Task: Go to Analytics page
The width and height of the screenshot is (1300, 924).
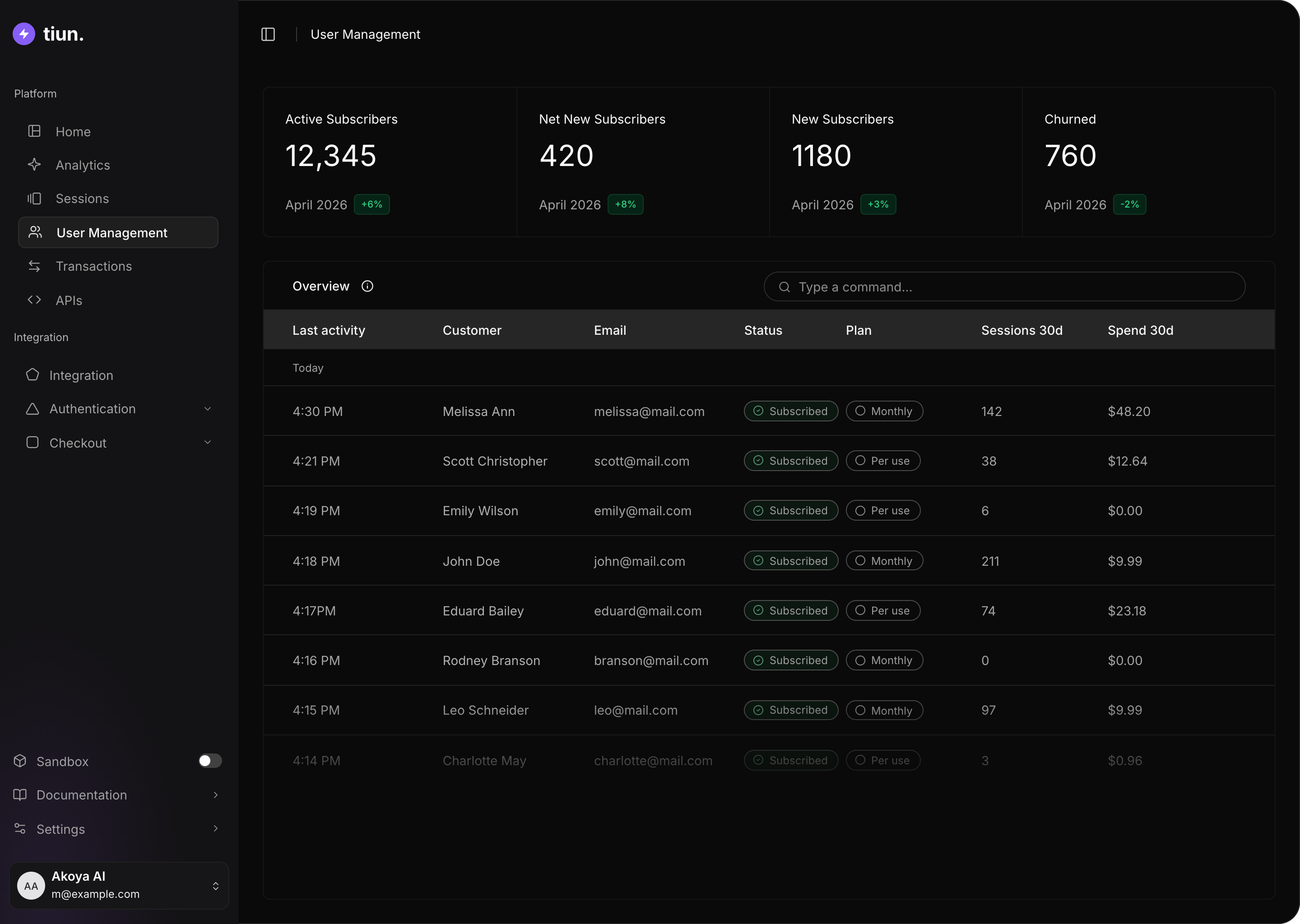Action: coord(83,165)
